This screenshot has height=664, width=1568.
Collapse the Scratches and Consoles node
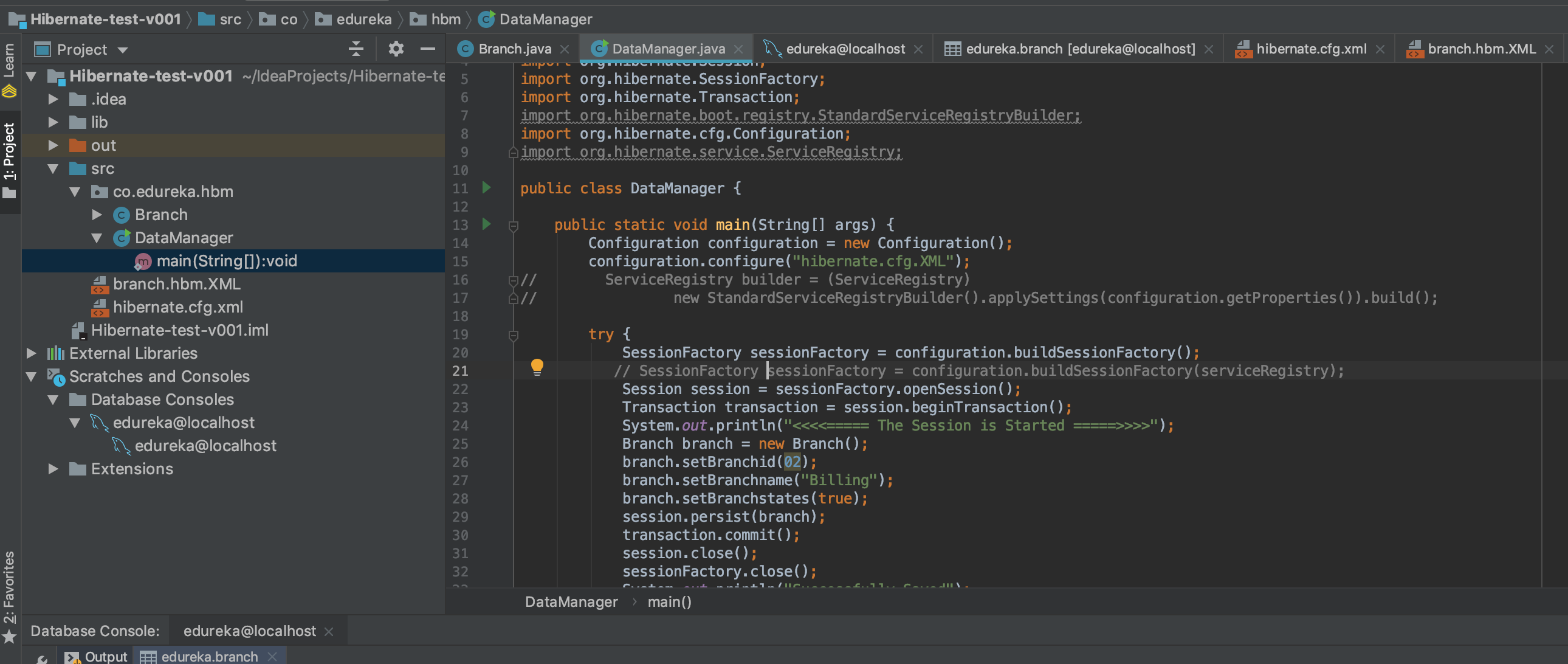point(31,376)
